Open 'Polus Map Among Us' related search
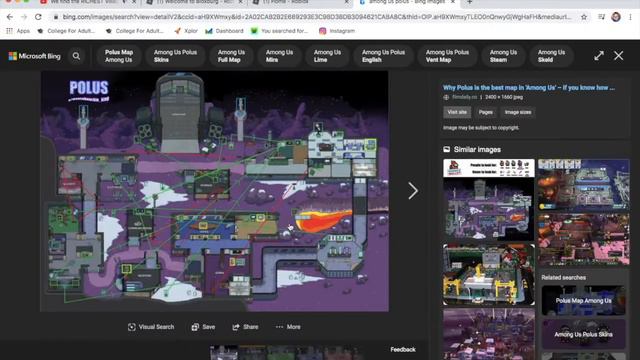 tap(583, 300)
